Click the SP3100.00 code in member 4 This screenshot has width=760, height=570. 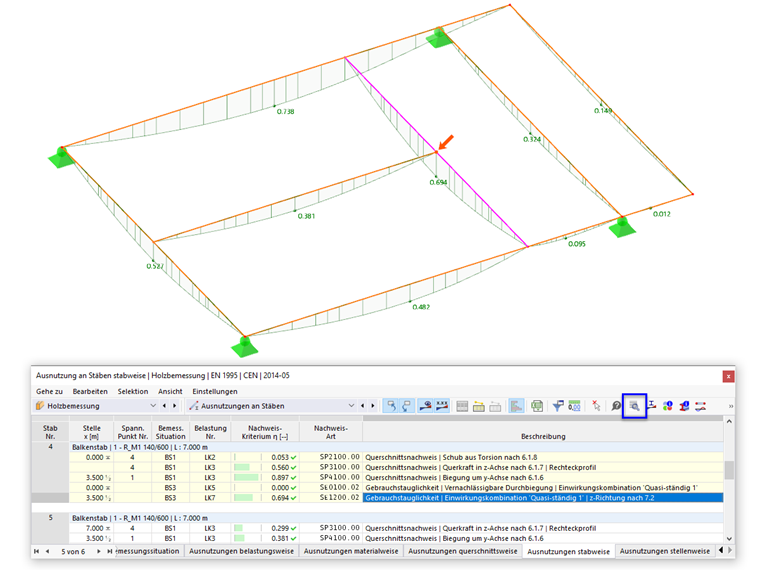coord(340,467)
